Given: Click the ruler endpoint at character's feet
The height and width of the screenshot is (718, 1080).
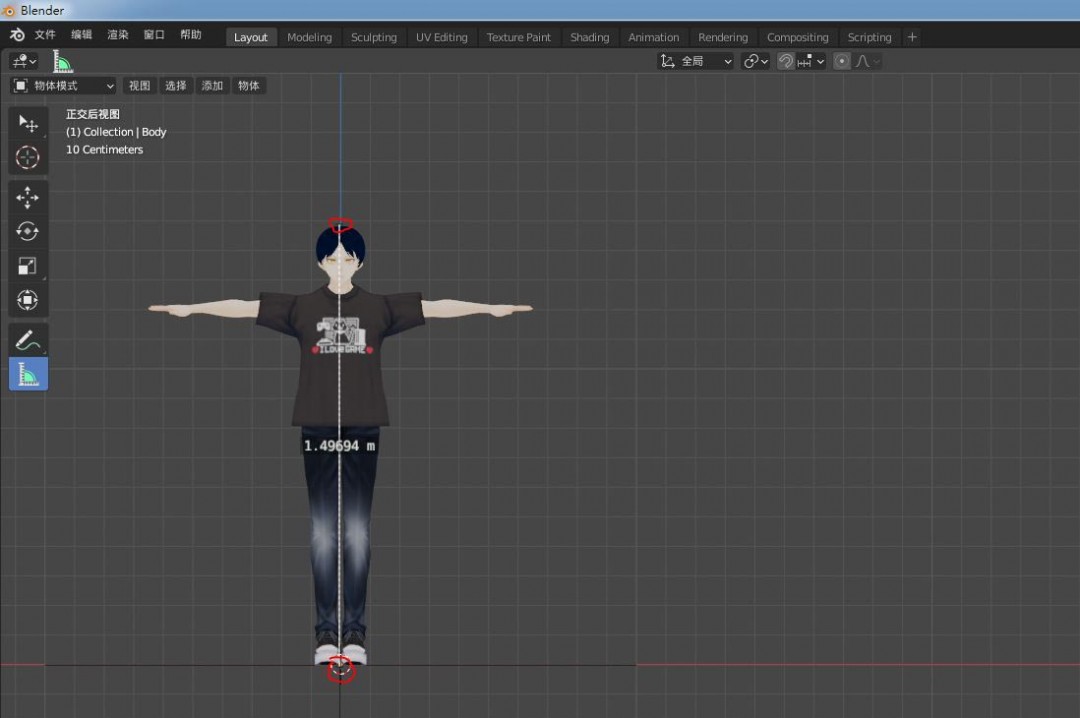Looking at the screenshot, I should 340,669.
